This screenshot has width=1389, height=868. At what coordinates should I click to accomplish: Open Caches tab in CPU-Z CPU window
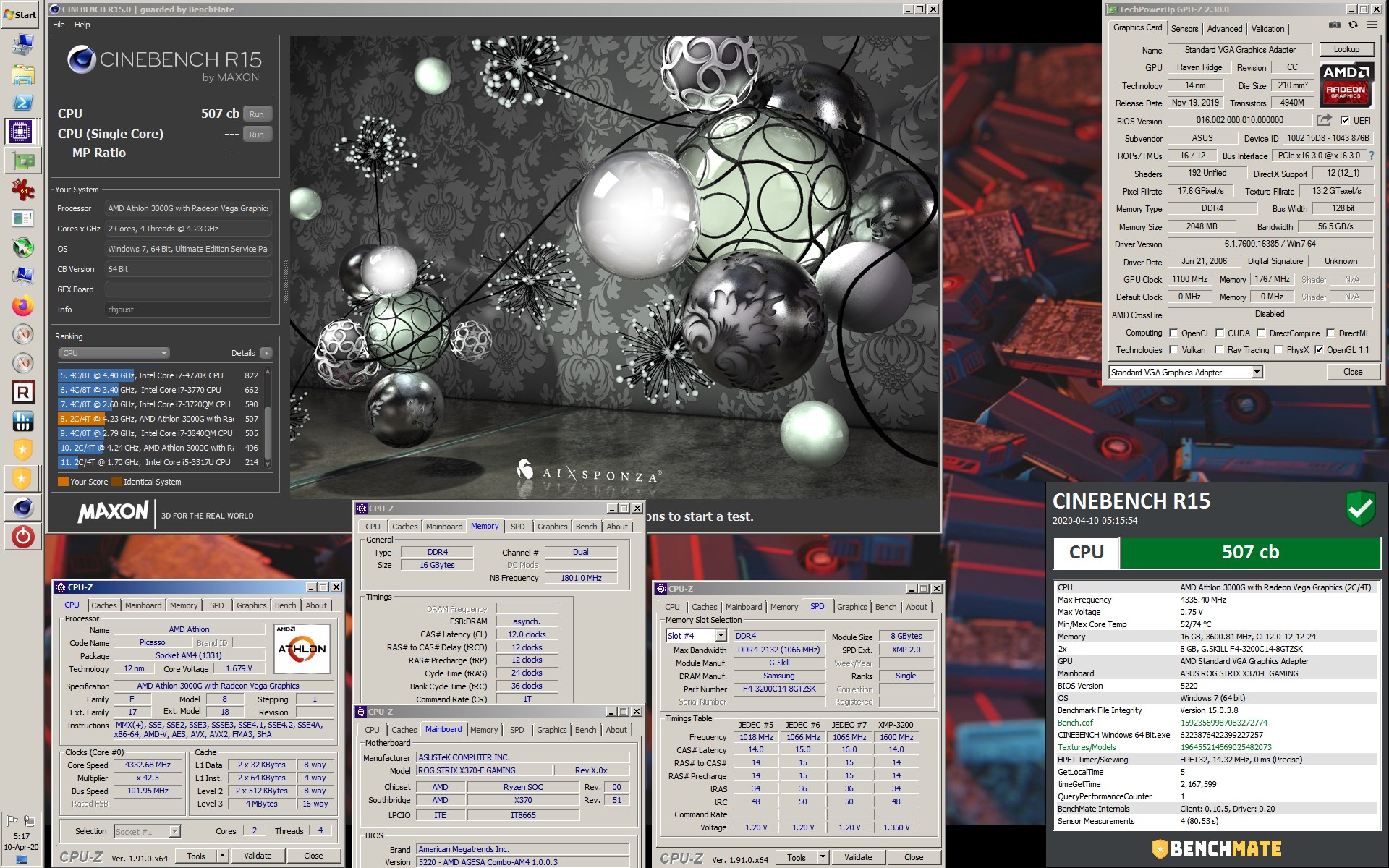(103, 605)
